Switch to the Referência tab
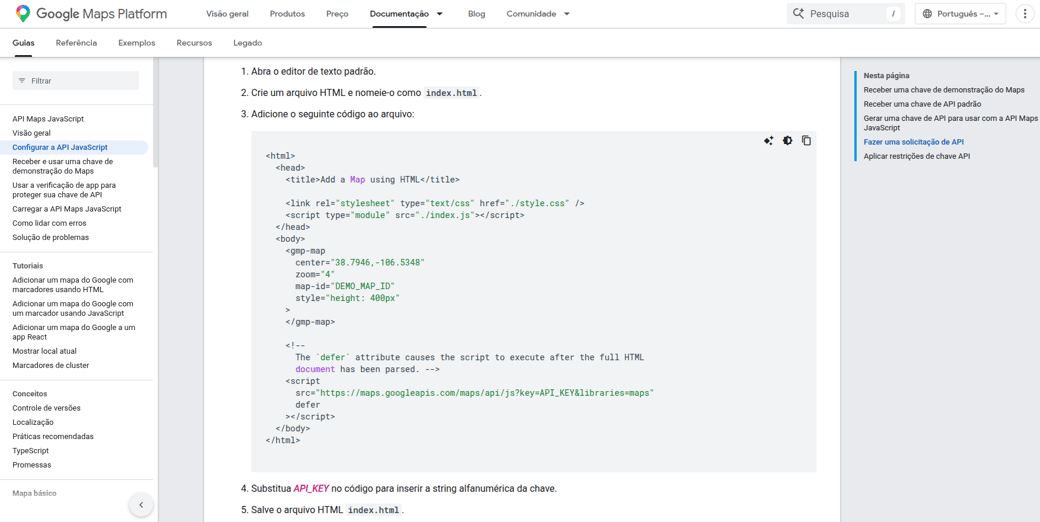This screenshot has height=522, width=1040. coord(76,42)
